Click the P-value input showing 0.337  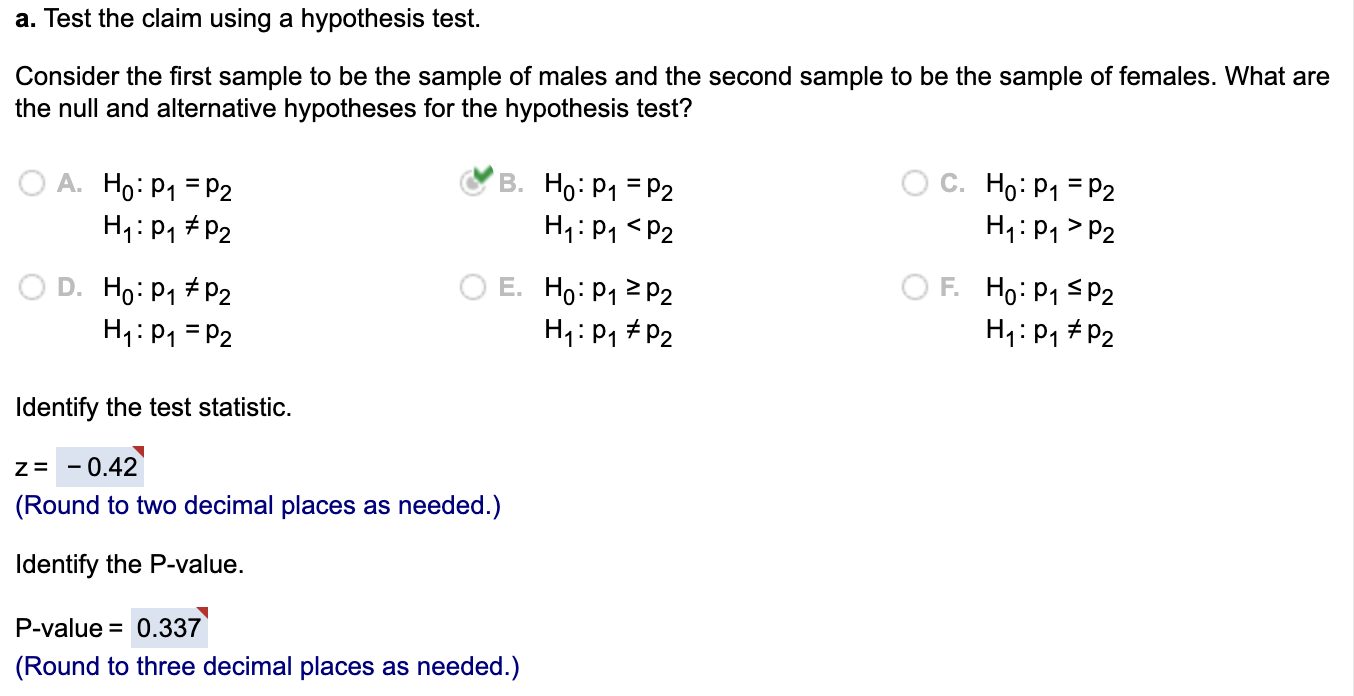click(168, 626)
